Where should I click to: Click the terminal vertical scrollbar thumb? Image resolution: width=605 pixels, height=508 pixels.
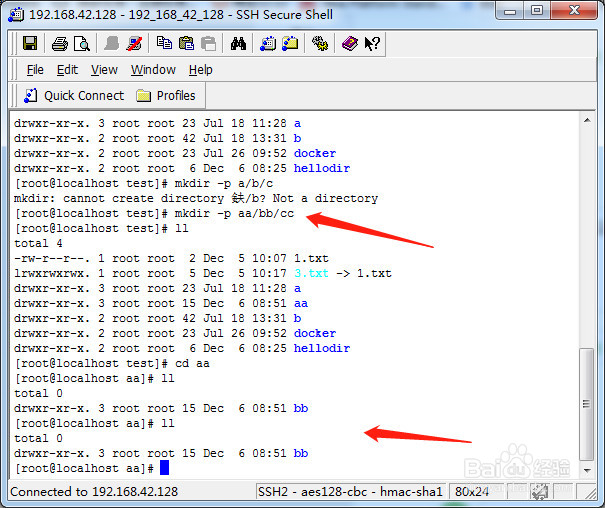click(587, 404)
